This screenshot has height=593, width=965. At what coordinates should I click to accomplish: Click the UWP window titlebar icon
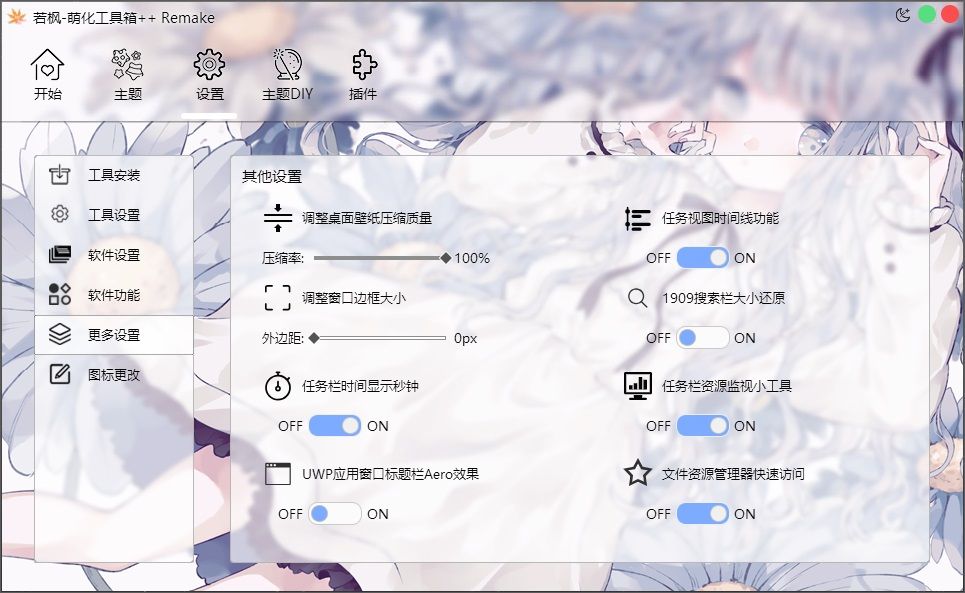coord(278,474)
